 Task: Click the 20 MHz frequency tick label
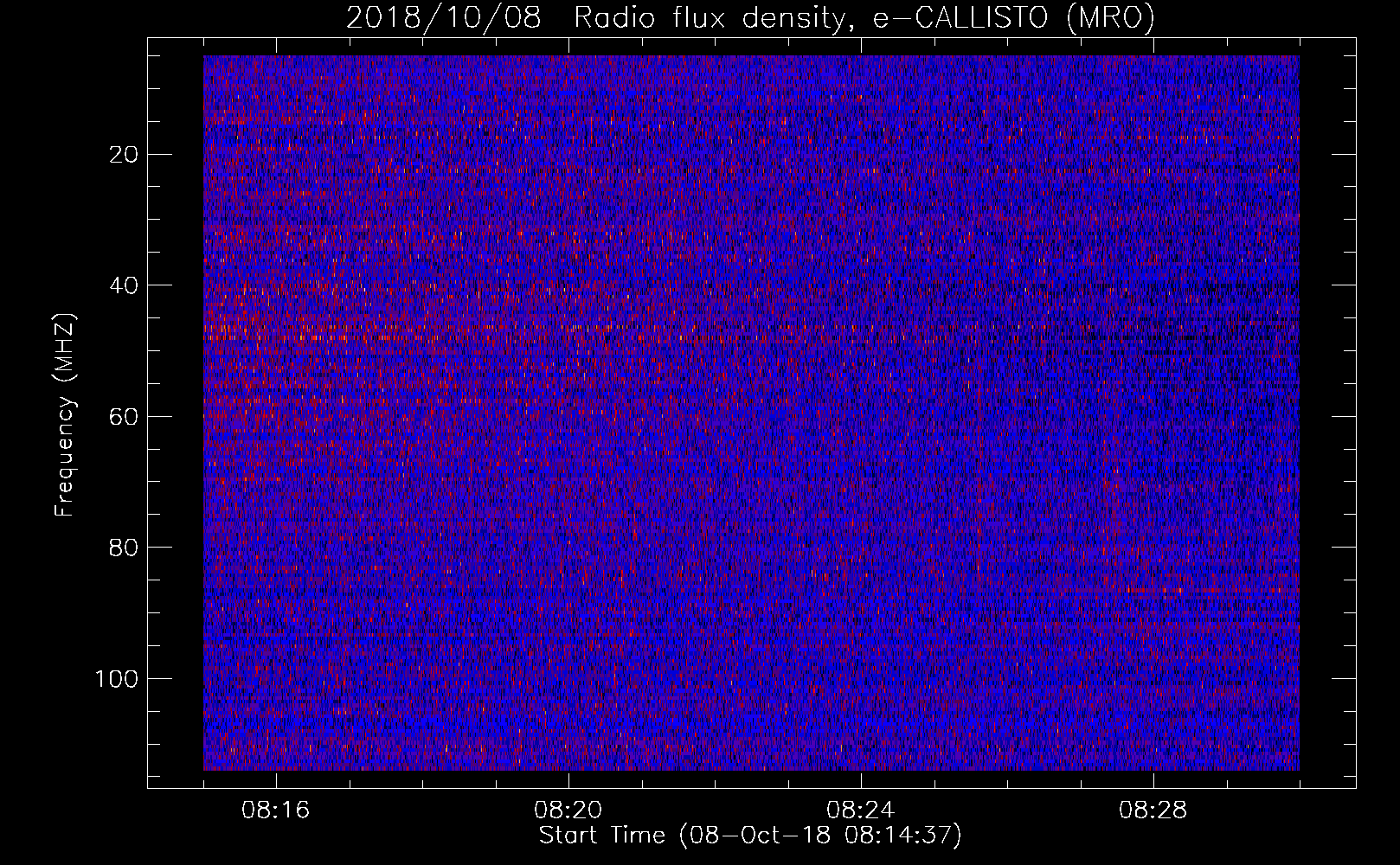125,155
